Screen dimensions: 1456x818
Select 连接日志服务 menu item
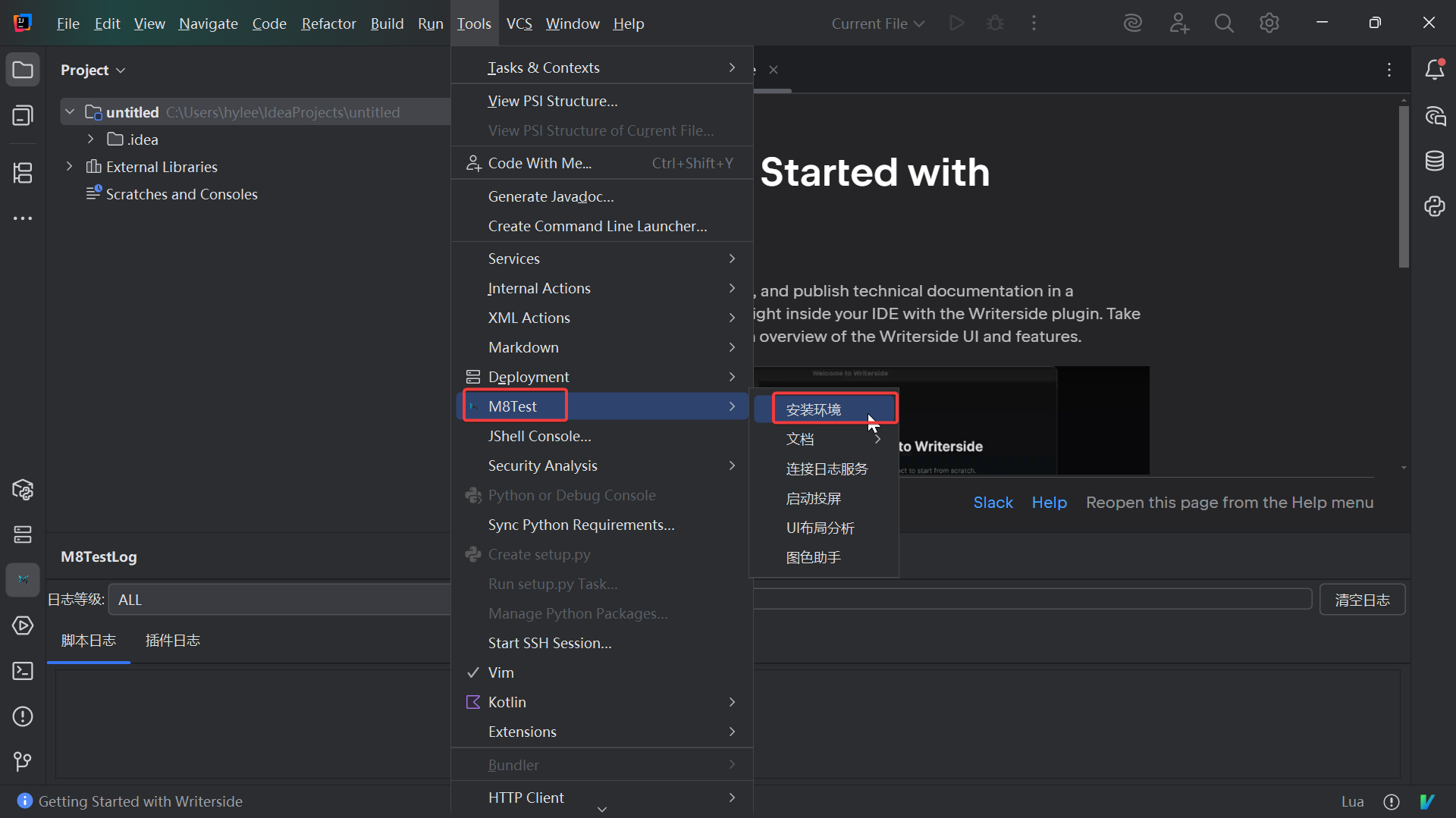tap(824, 469)
